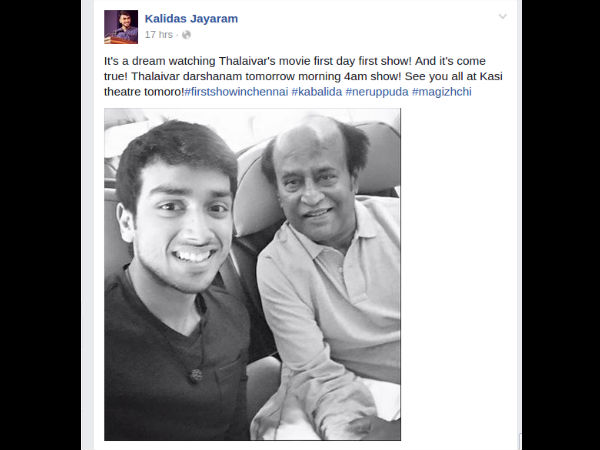Open the 17 hrs timestamp permalink
Screen dimensions: 600x450
tap(159, 35)
